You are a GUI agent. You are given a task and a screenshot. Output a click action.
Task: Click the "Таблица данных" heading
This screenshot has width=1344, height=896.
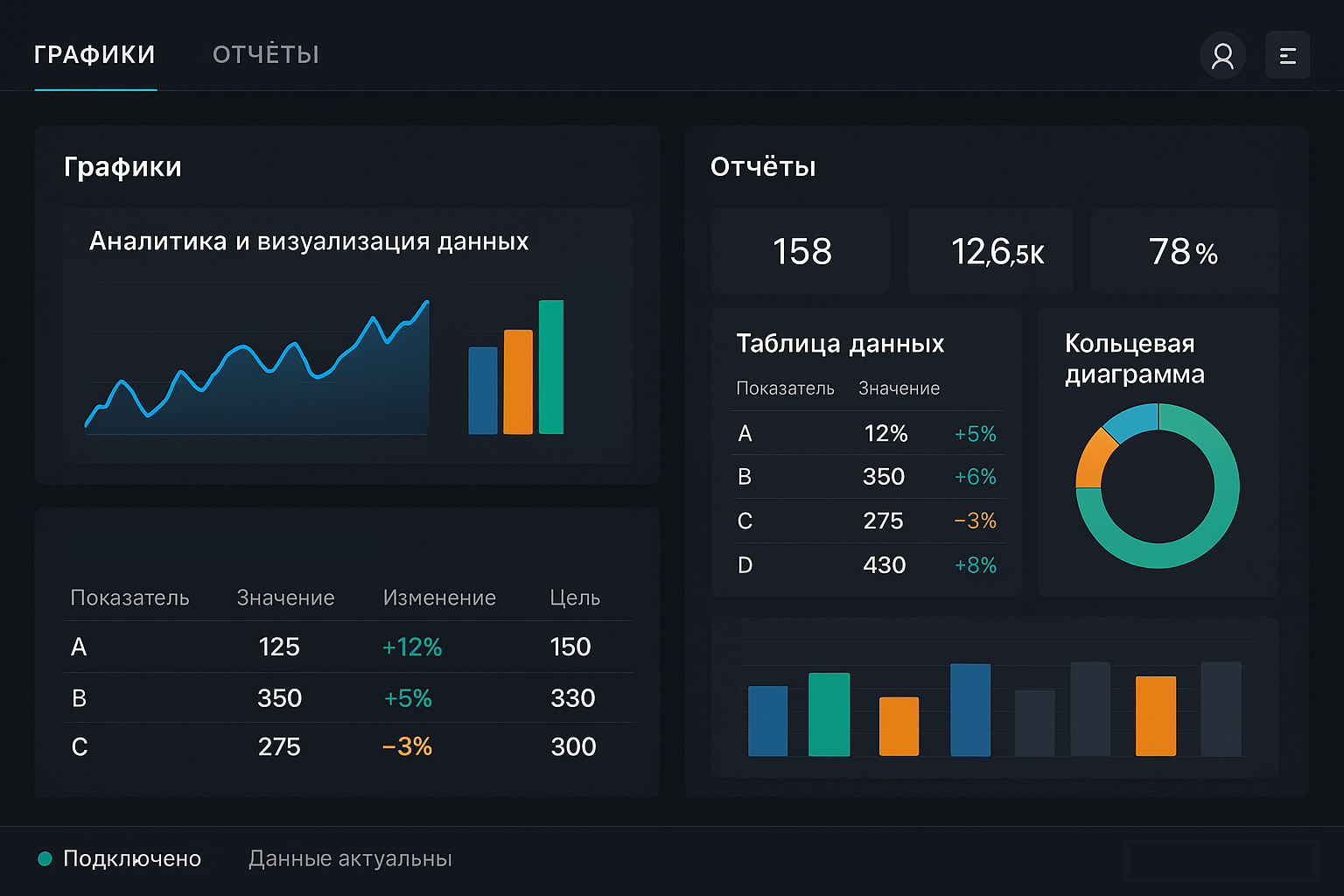coord(840,343)
